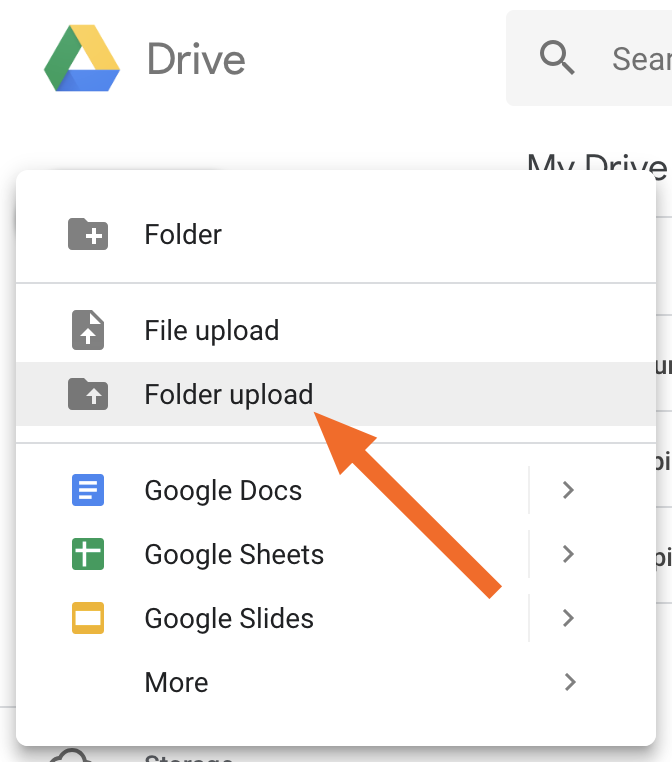Click the green Google Sheets icon

coord(88,554)
